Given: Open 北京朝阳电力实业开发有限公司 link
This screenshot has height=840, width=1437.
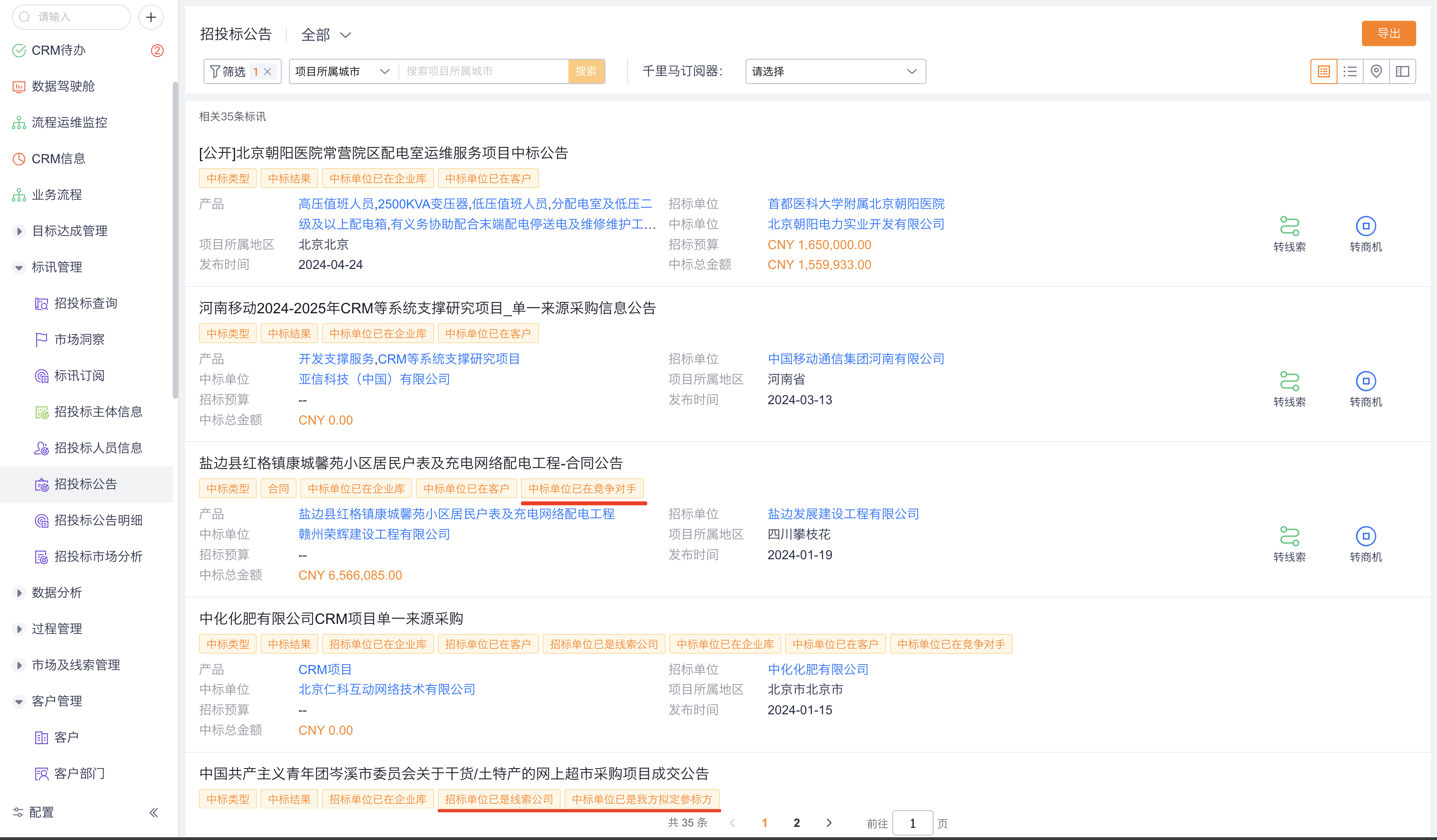Looking at the screenshot, I should [856, 224].
